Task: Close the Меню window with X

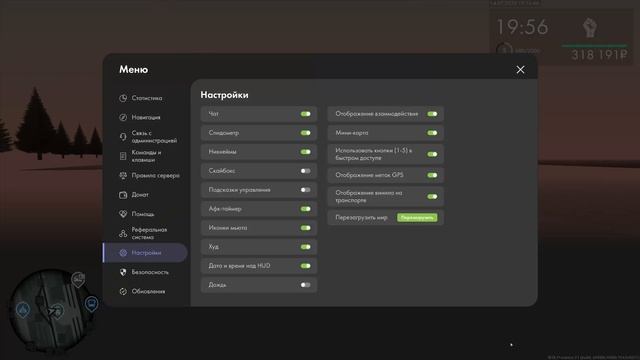Action: coord(520,70)
